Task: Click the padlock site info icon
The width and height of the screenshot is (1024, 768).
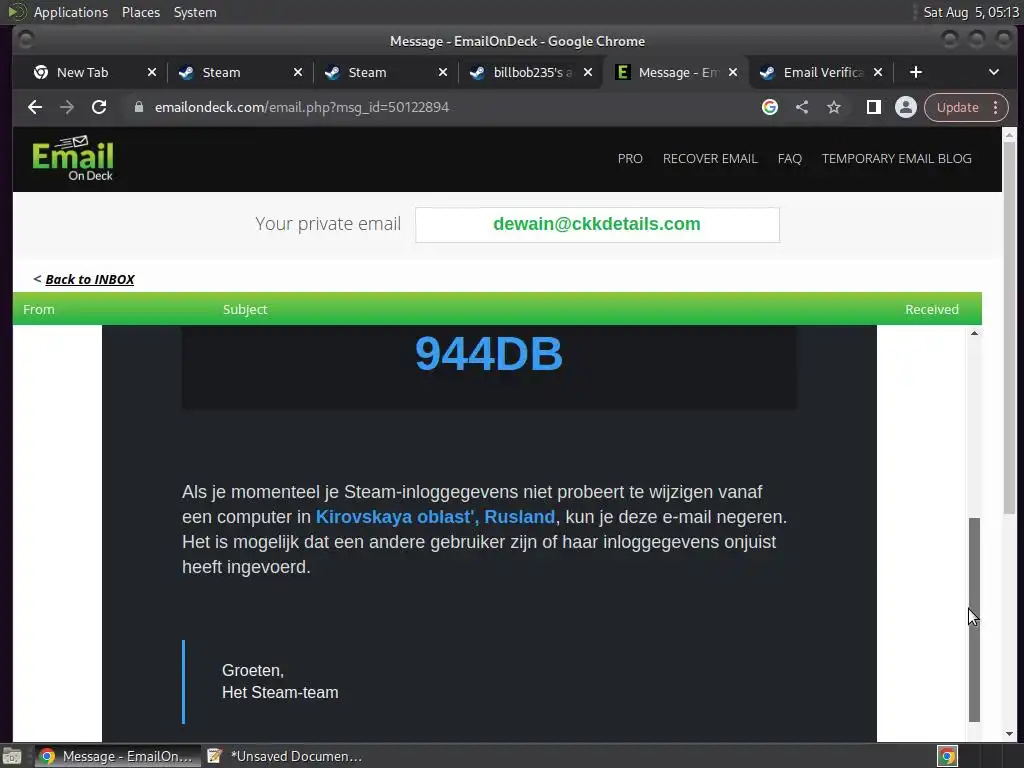Action: pyautogui.click(x=138, y=107)
